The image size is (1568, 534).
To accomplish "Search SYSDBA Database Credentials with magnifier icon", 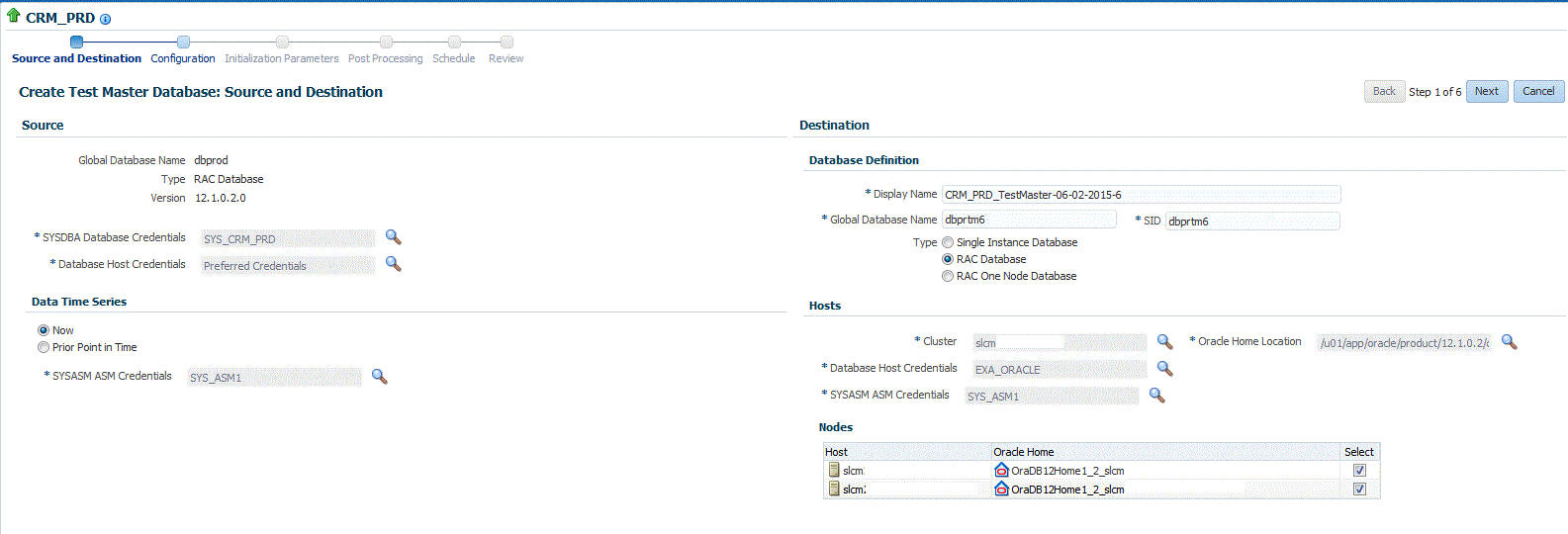I will pos(393,237).
